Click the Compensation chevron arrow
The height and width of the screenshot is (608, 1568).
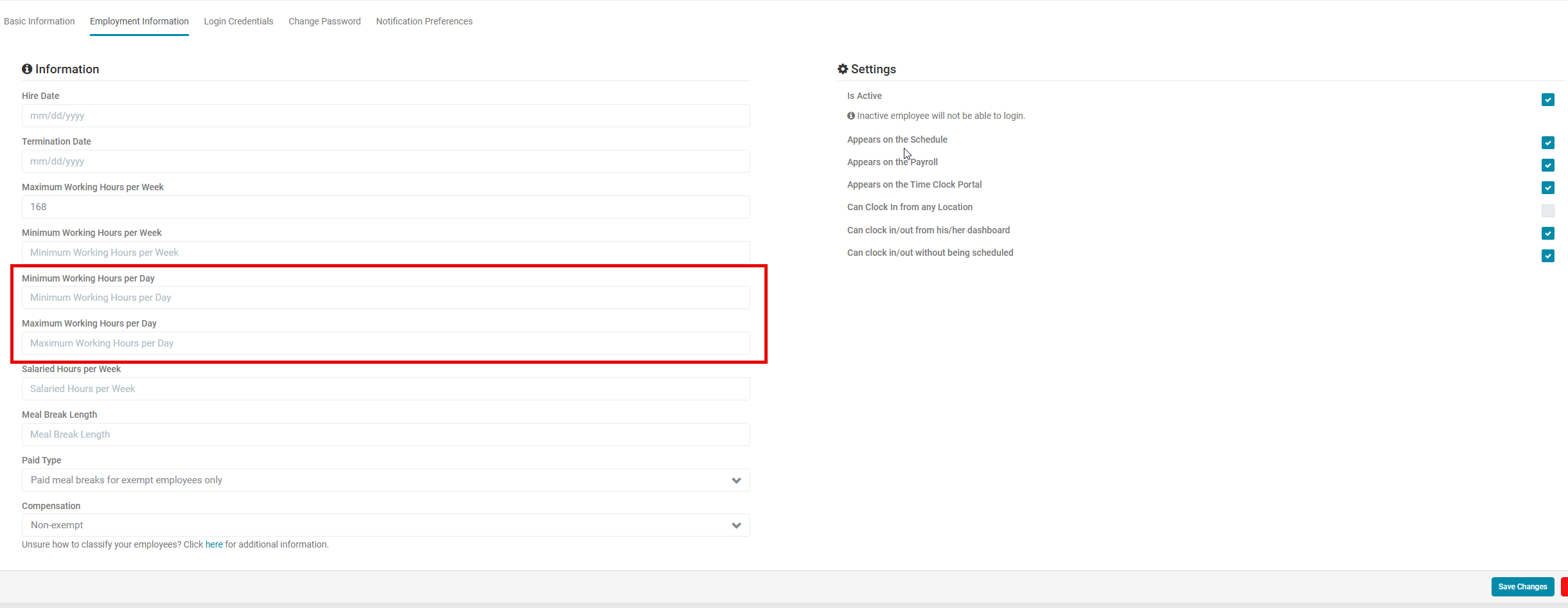coord(736,525)
